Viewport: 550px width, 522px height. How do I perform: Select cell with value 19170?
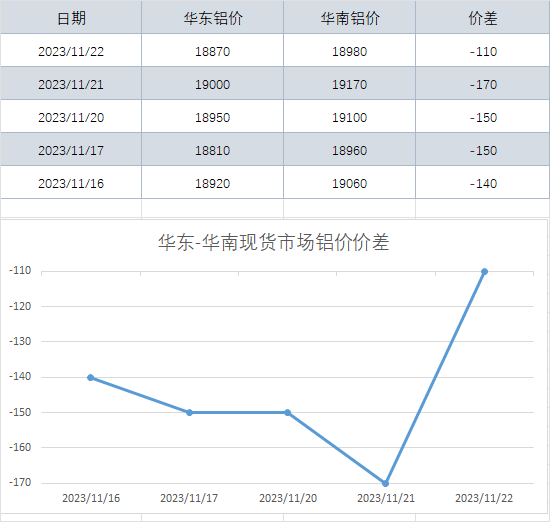[349, 83]
